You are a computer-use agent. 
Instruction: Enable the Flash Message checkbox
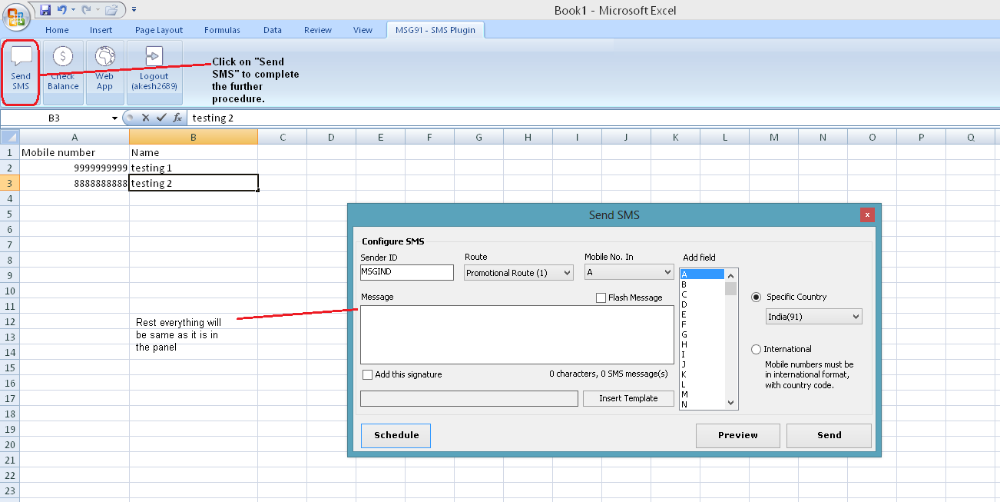601,298
